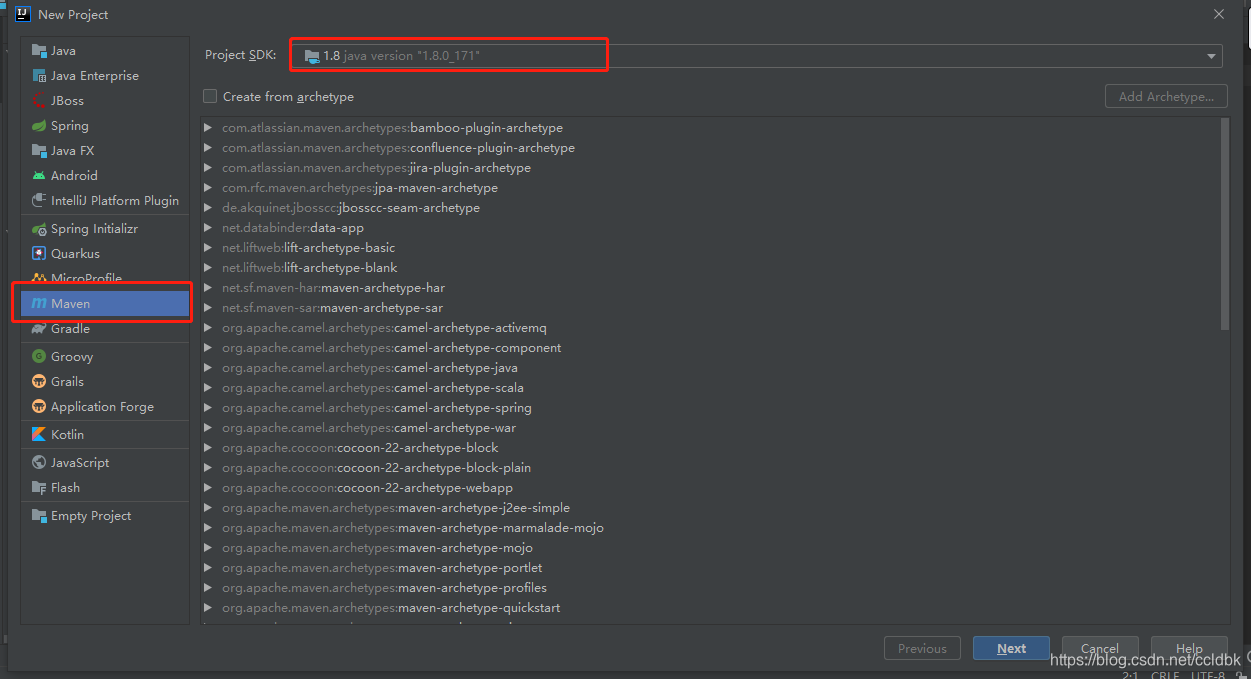Click the archetype list vertical scrollbar
The image size is (1251, 679).
point(1225,224)
